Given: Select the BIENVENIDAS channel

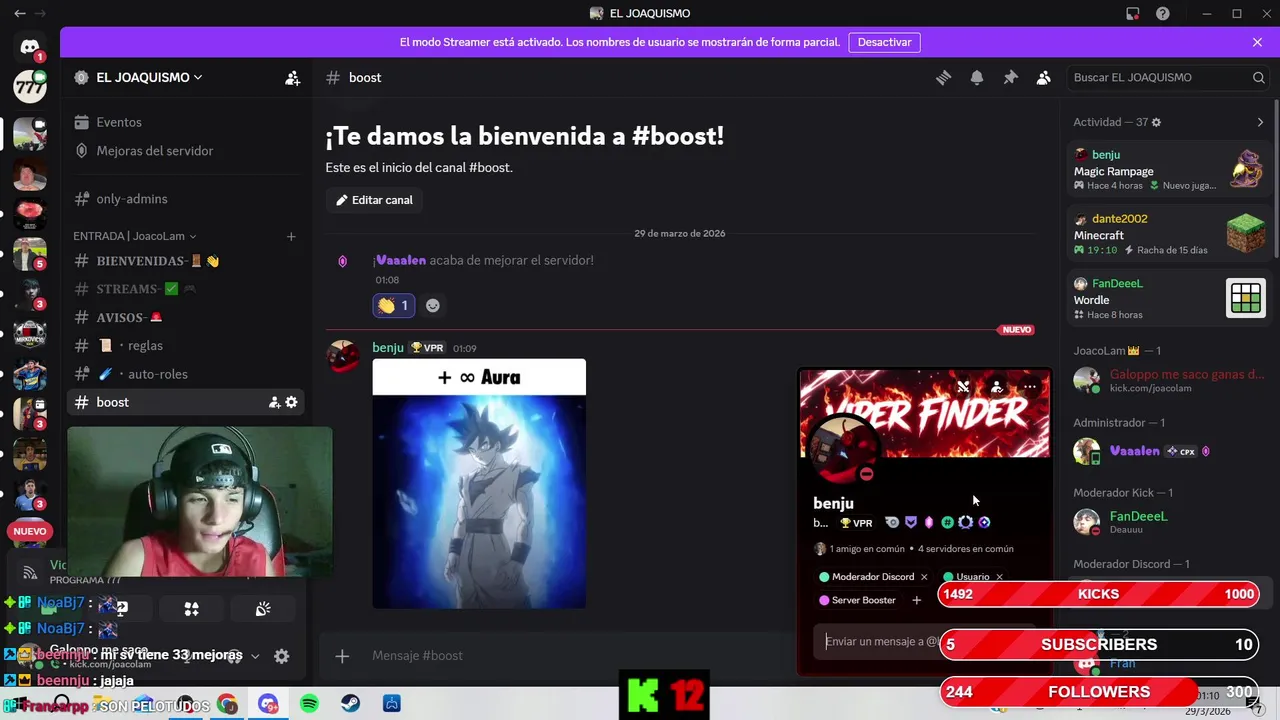Looking at the screenshot, I should [x=186, y=260].
